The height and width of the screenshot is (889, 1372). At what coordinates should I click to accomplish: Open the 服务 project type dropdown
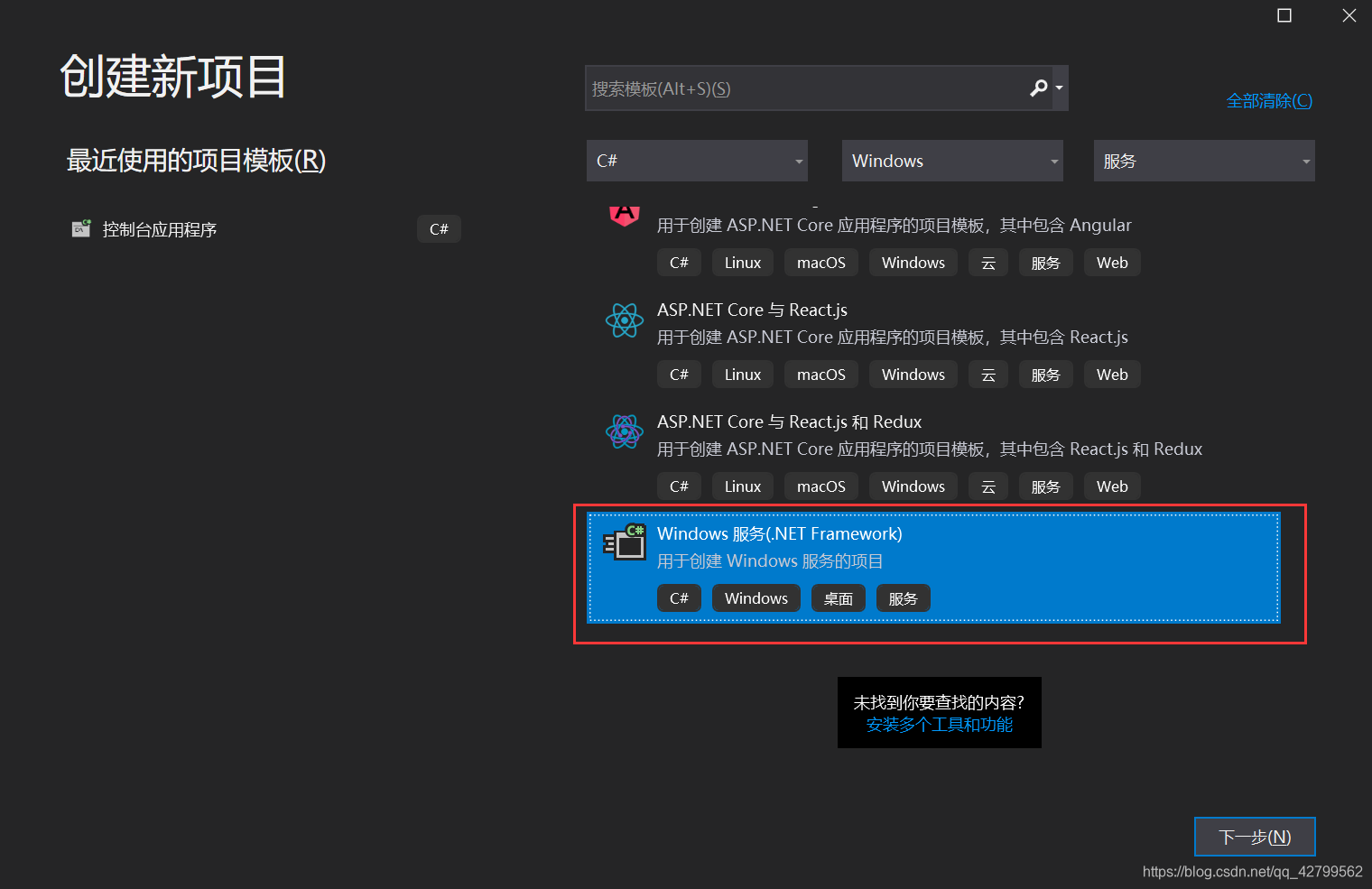(x=1204, y=161)
